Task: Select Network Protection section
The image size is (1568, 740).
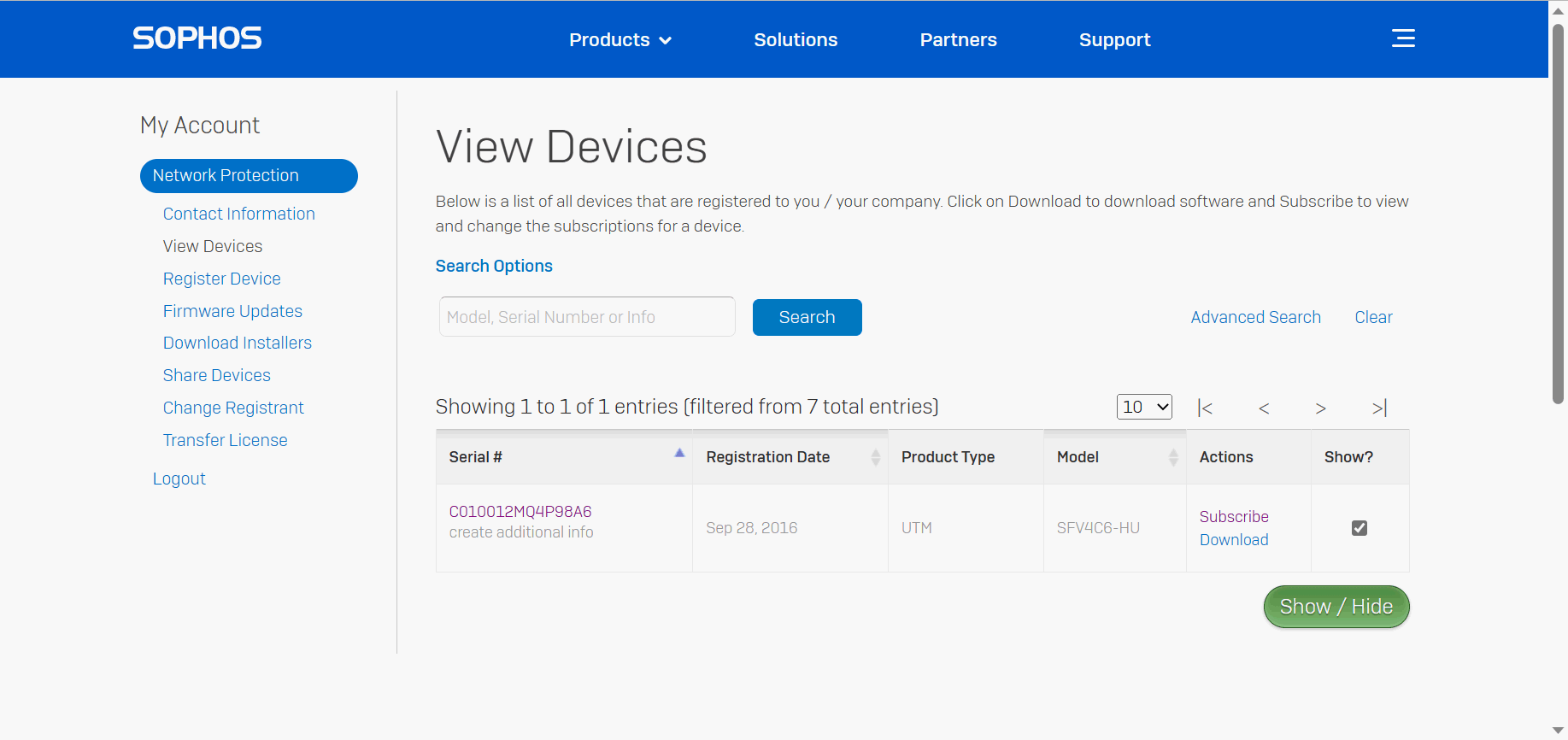Action: (249, 176)
